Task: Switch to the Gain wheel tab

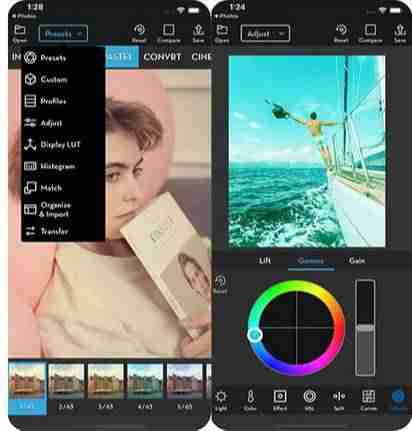Action: point(357,261)
